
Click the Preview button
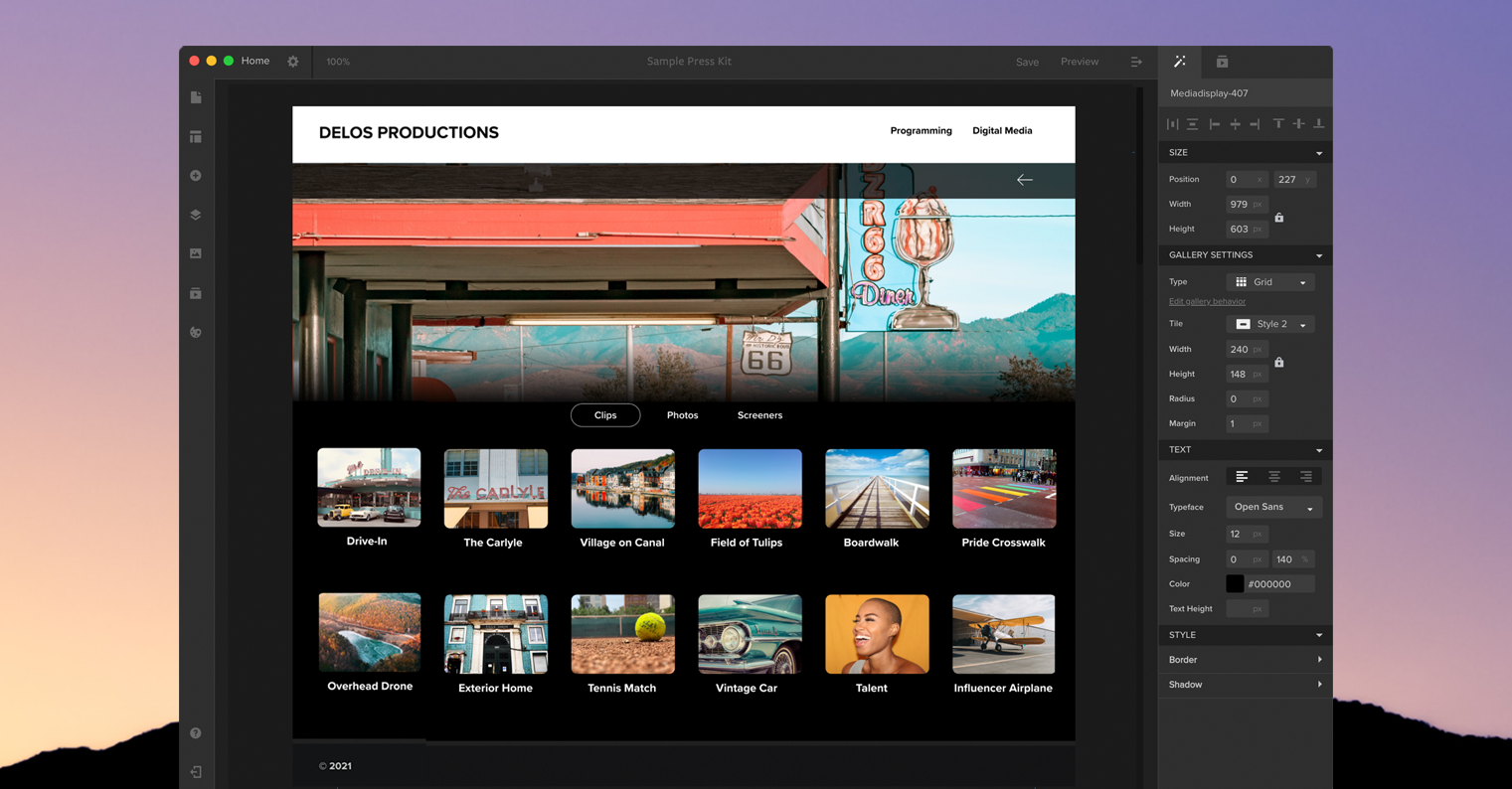click(x=1080, y=61)
